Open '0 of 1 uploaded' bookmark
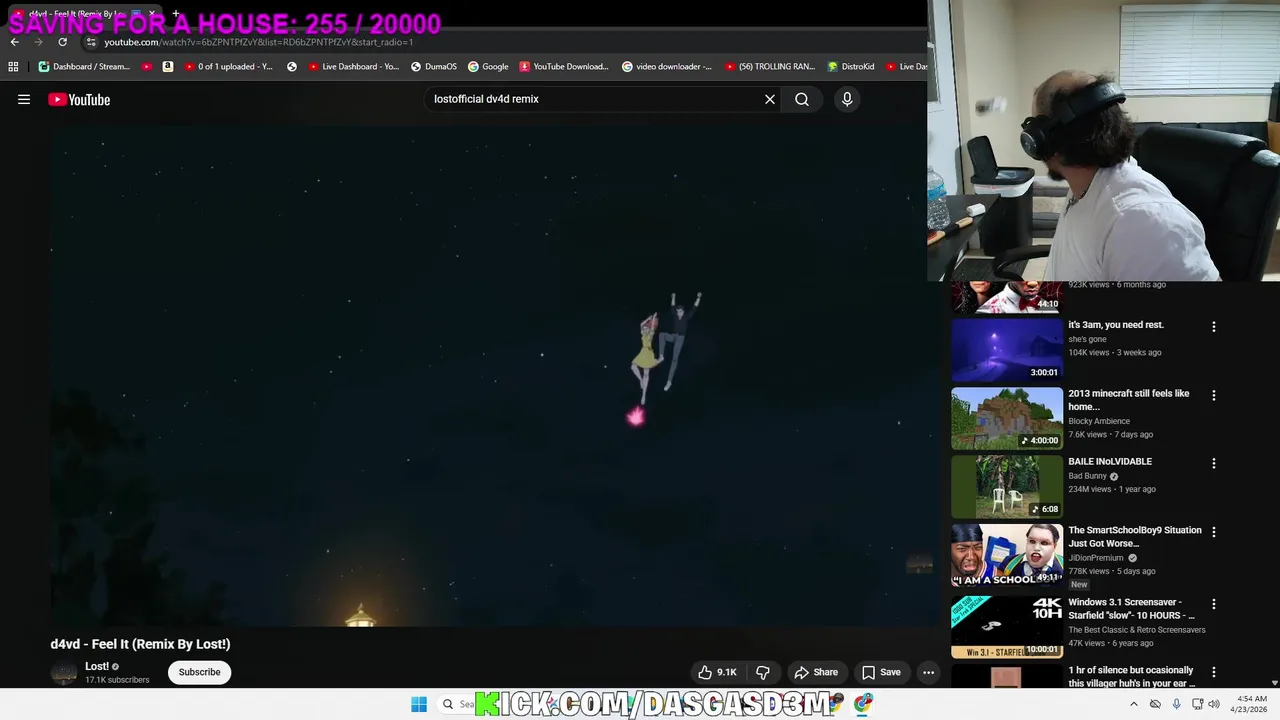 tap(228, 67)
